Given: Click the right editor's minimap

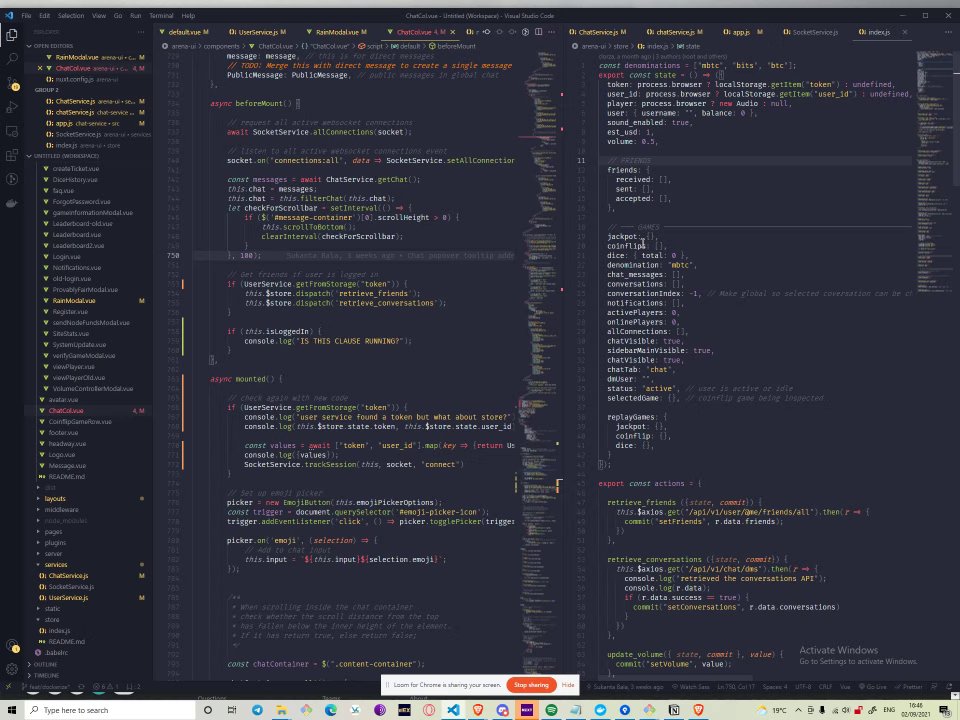Looking at the screenshot, I should click(933, 171).
